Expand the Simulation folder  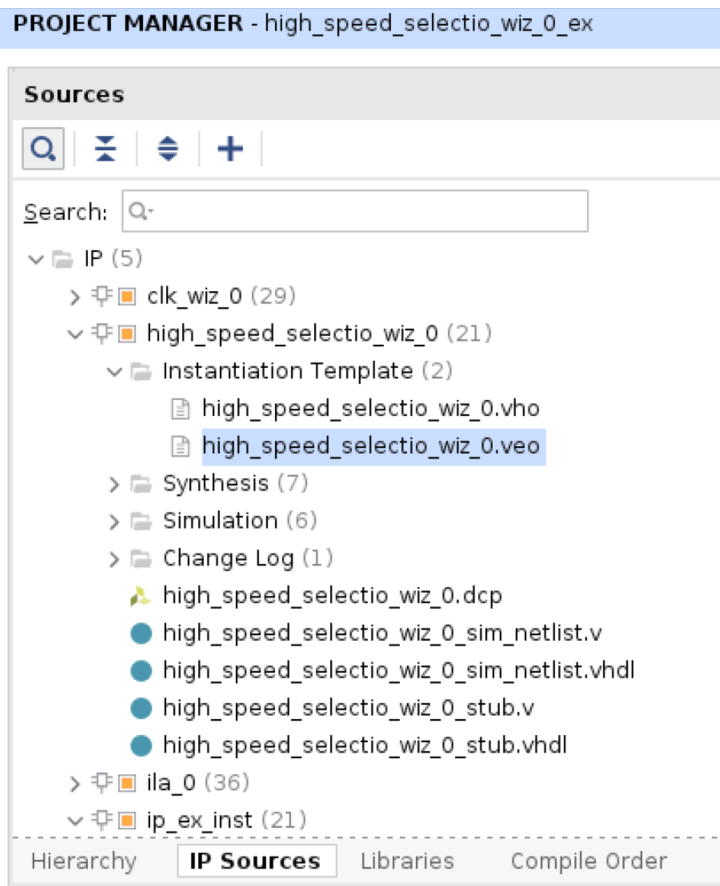pyautogui.click(x=114, y=521)
